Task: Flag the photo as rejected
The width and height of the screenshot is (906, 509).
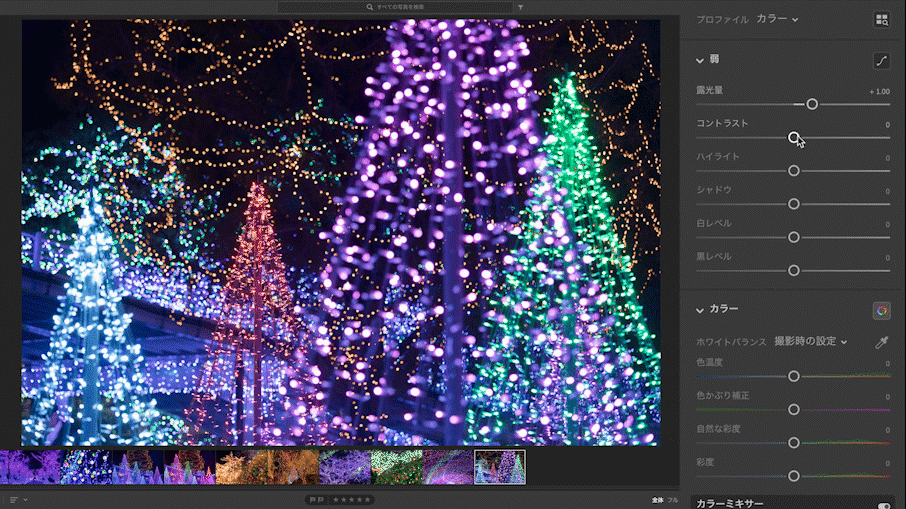Action: (321, 500)
